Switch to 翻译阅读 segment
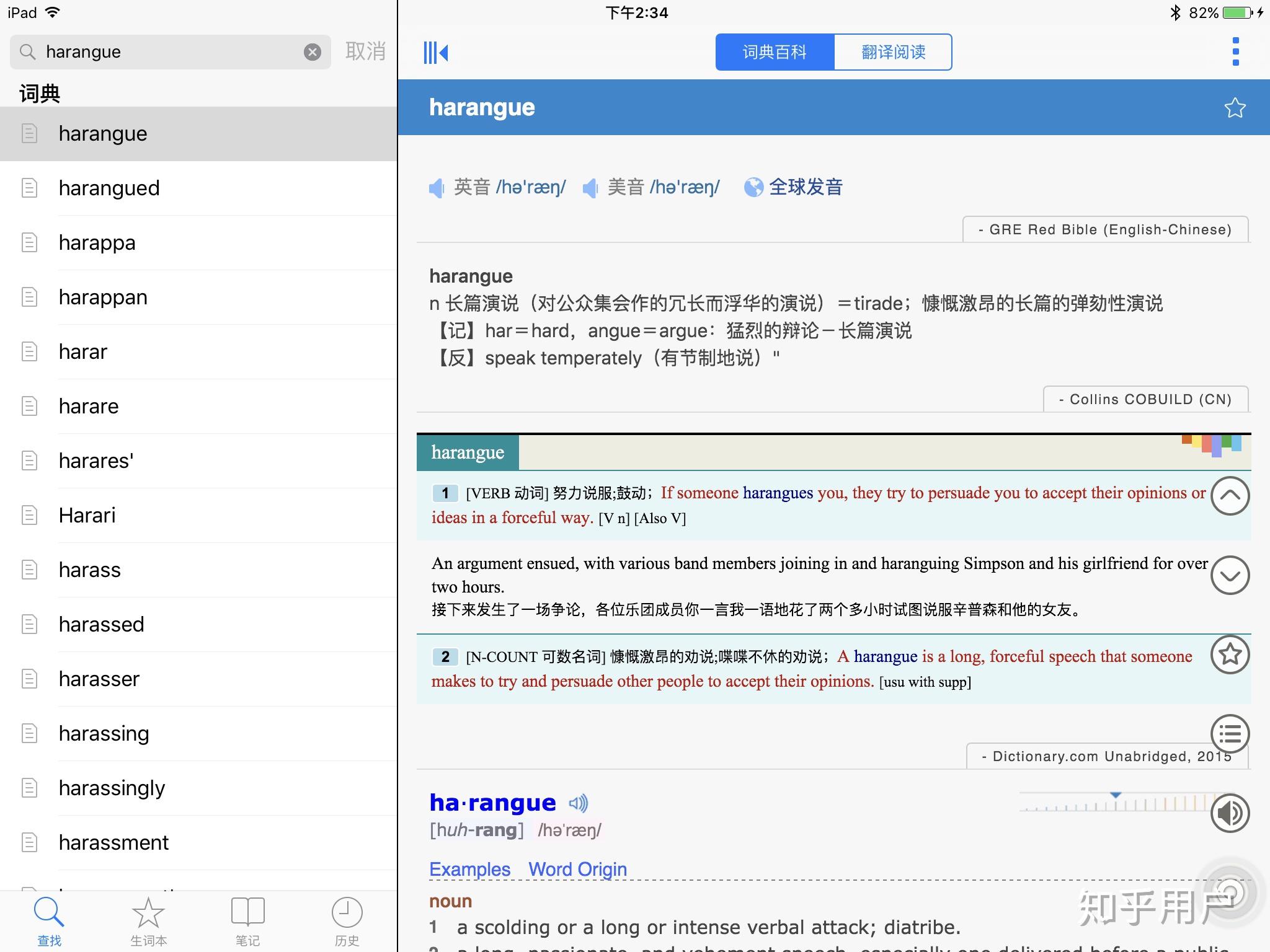The width and height of the screenshot is (1270, 952). 893,52
